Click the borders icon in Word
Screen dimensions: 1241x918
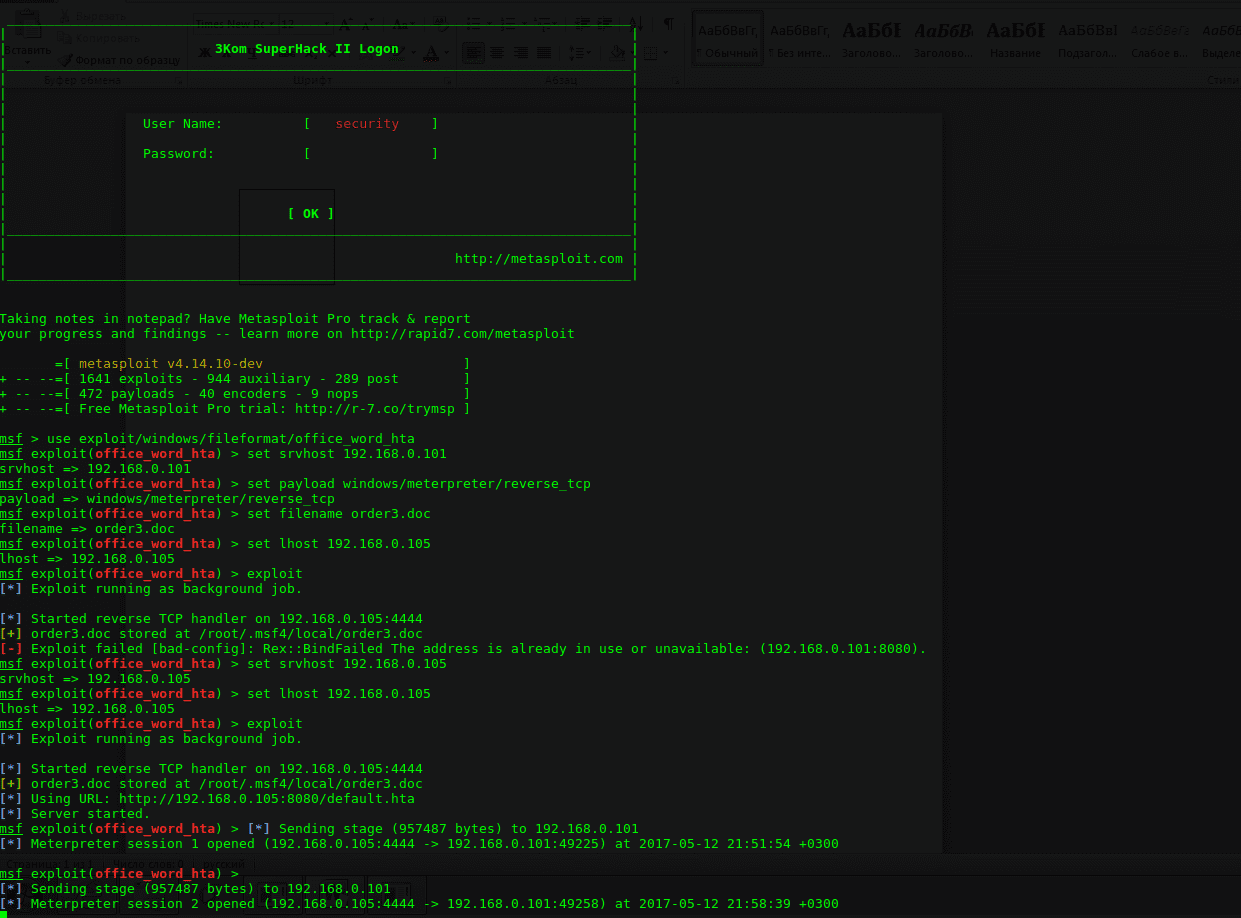pyautogui.click(x=652, y=52)
